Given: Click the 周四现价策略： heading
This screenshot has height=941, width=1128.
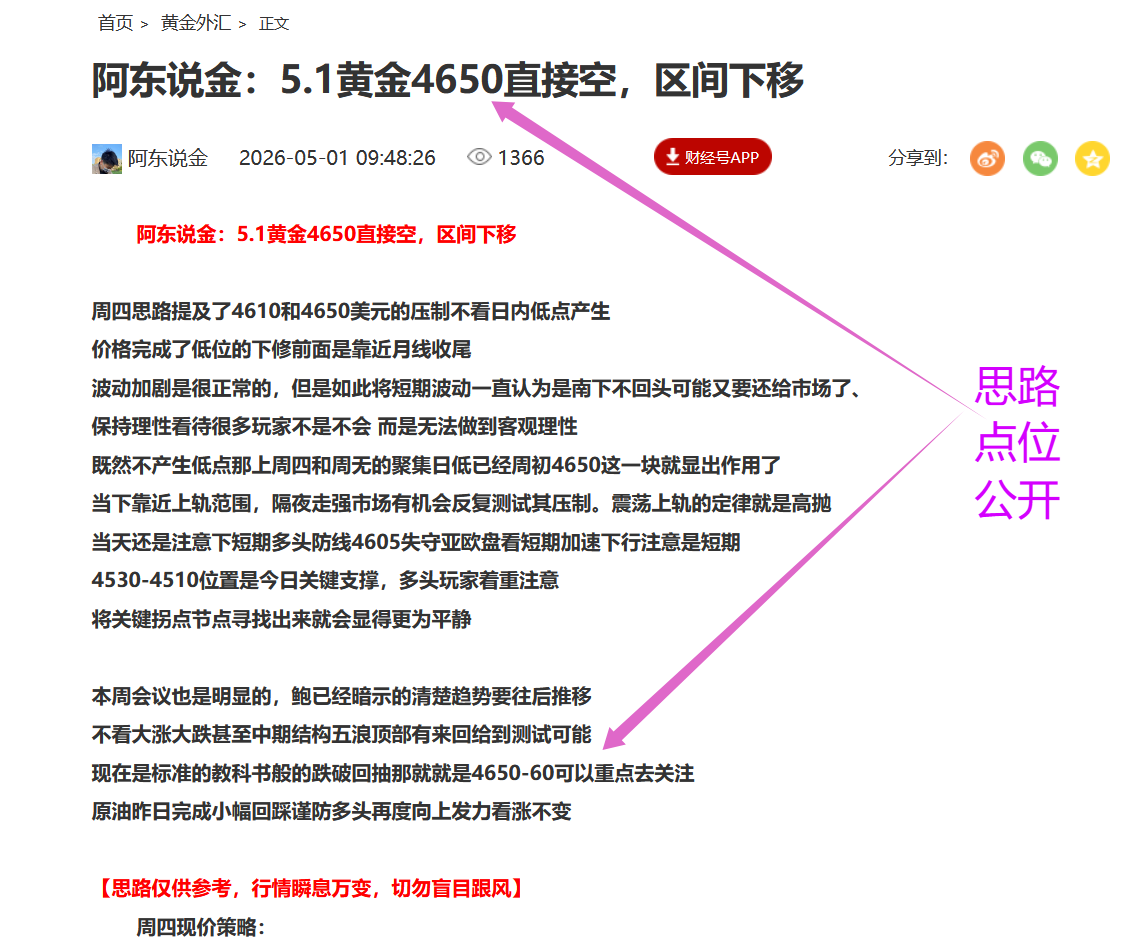Looking at the screenshot, I should tap(201, 927).
